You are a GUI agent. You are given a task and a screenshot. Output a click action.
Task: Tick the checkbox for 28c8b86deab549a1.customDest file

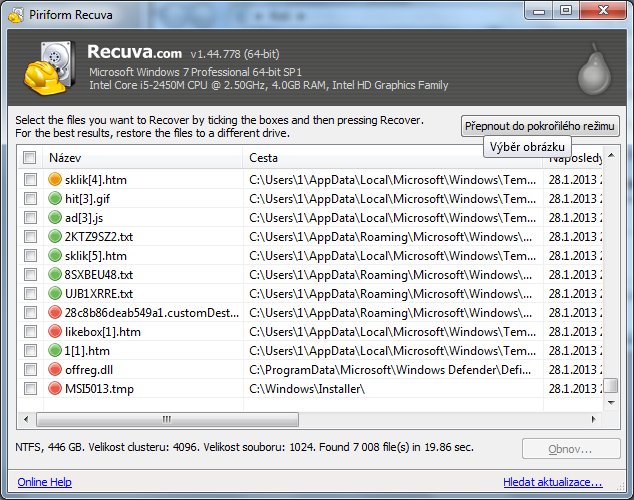point(30,312)
